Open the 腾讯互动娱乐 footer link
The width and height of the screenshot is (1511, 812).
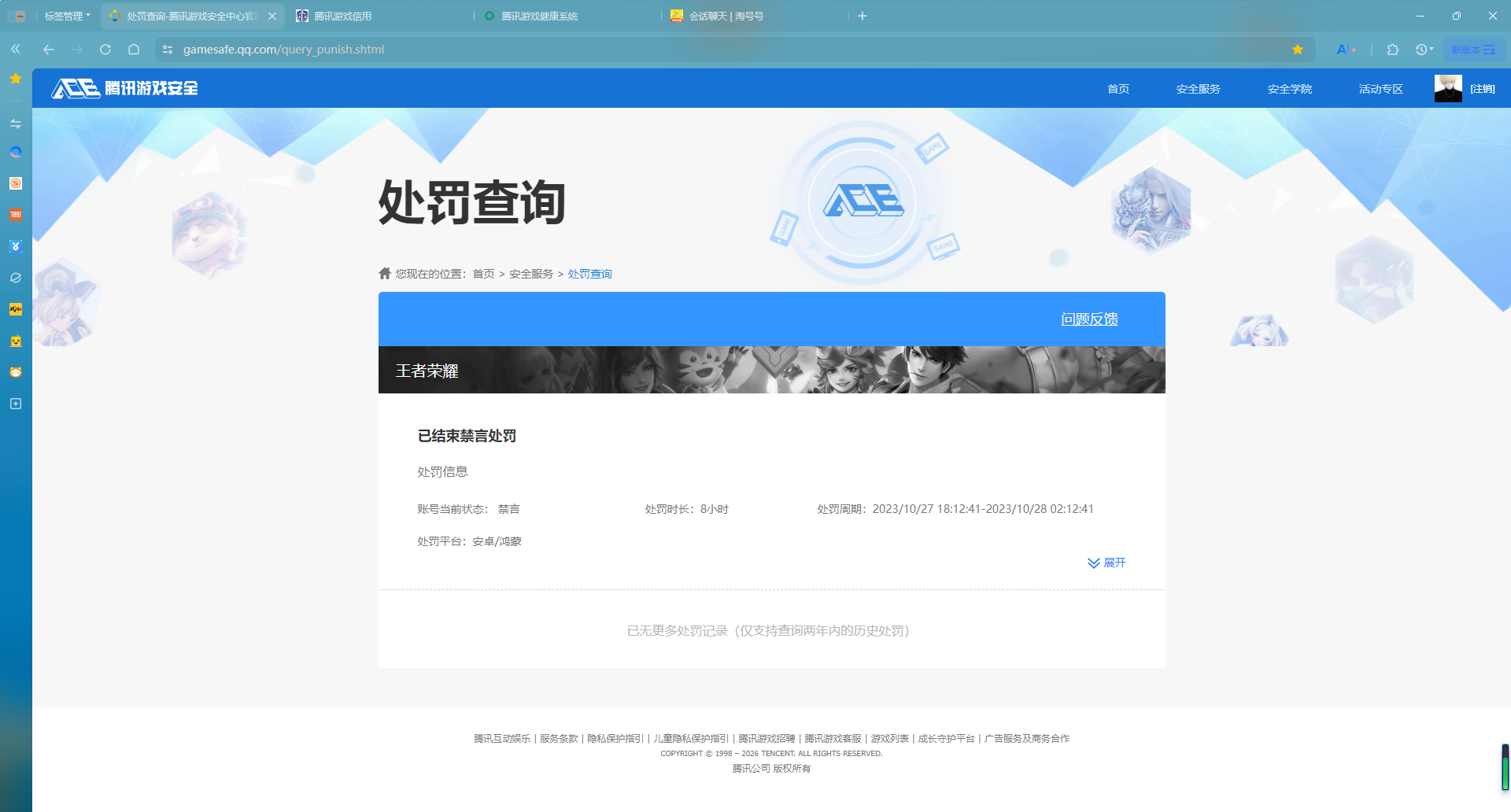502,738
